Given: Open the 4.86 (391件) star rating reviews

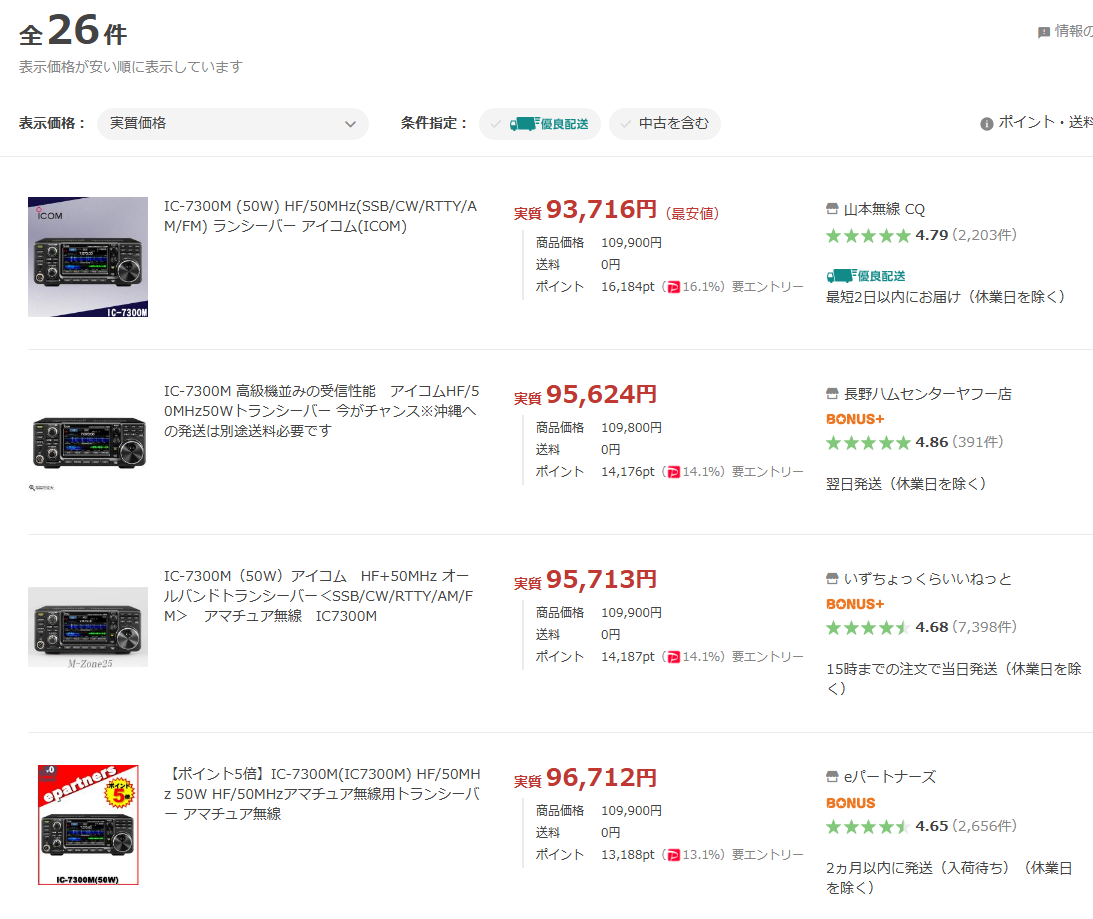Looking at the screenshot, I should (915, 442).
